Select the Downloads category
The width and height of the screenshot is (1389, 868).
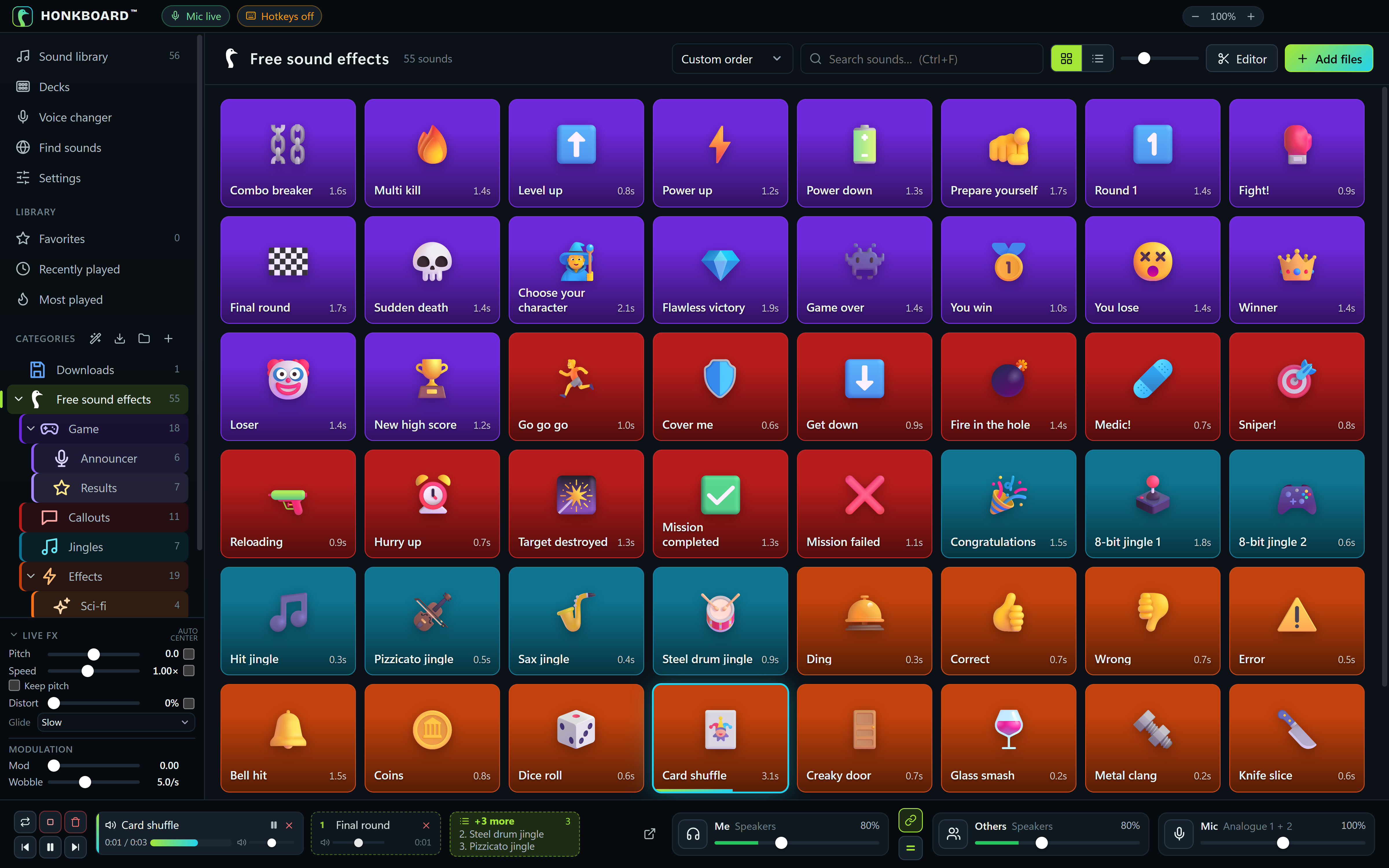pos(98,370)
